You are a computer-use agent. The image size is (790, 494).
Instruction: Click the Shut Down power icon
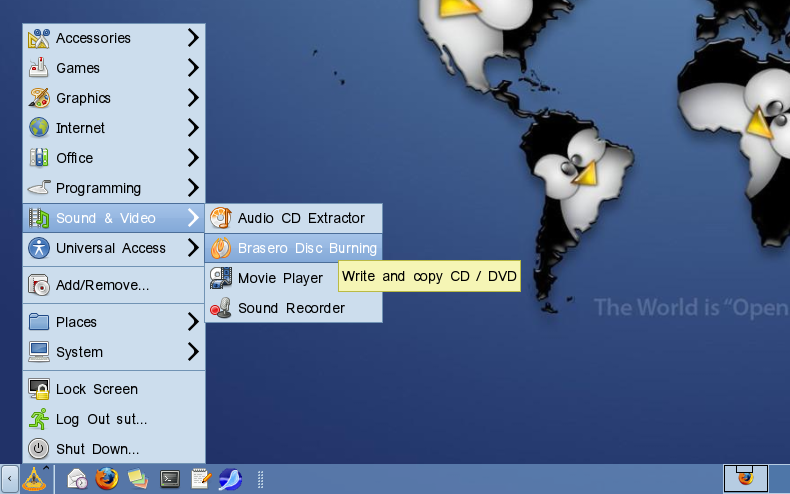coord(39,449)
